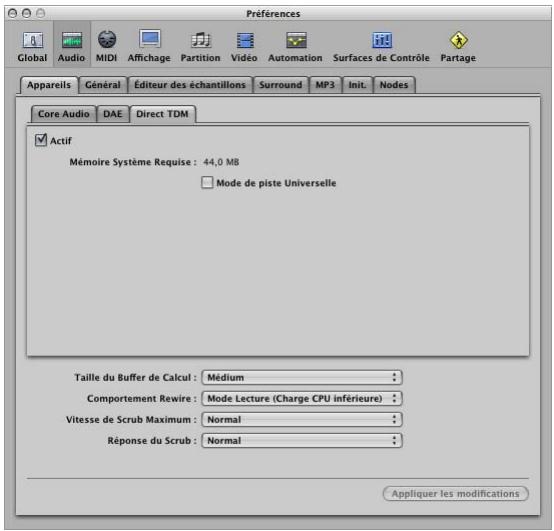This screenshot has width=554, height=531.
Task: Open the MIDI preferences pane
Action: [x=107, y=46]
